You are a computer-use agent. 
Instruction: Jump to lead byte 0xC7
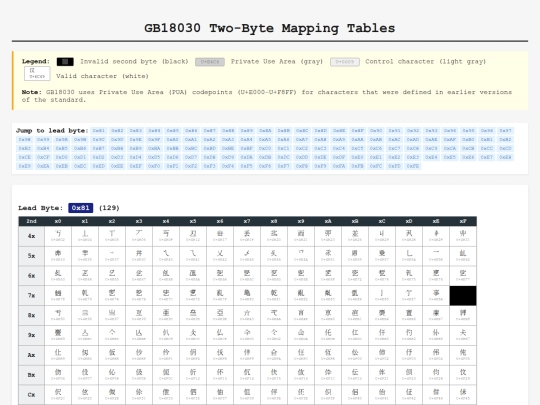click(395, 148)
